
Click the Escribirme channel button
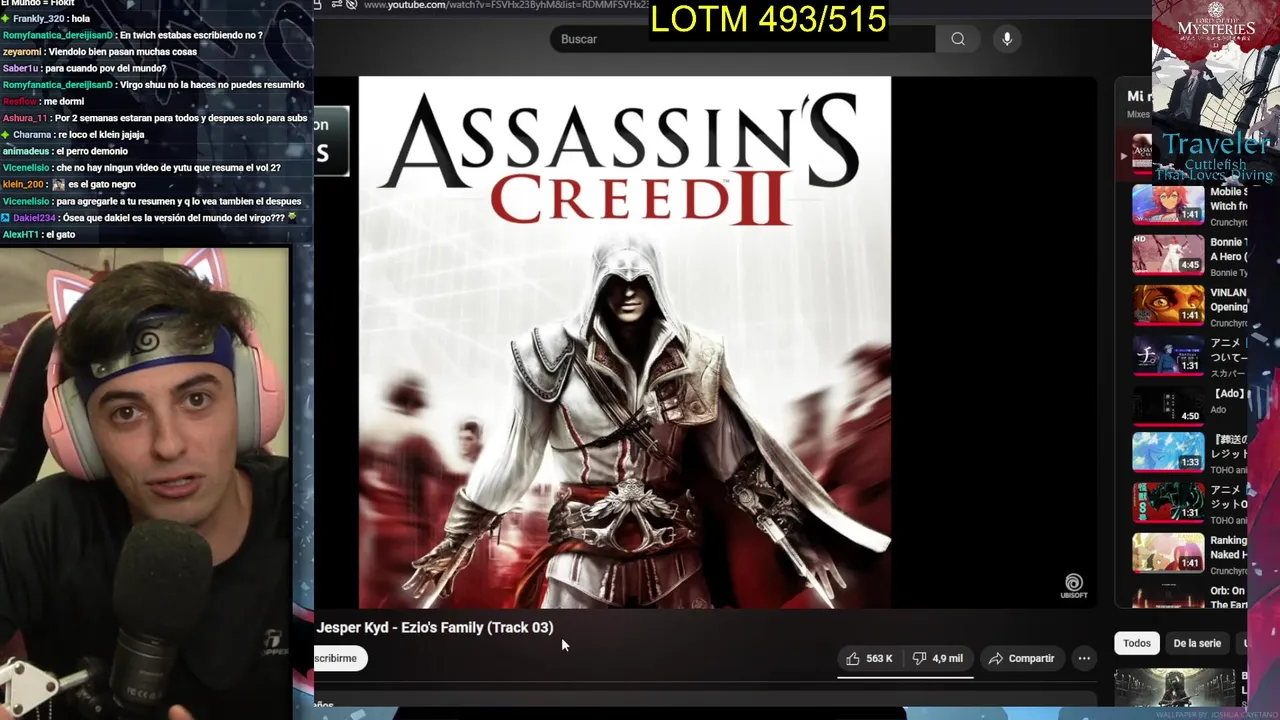click(340, 658)
